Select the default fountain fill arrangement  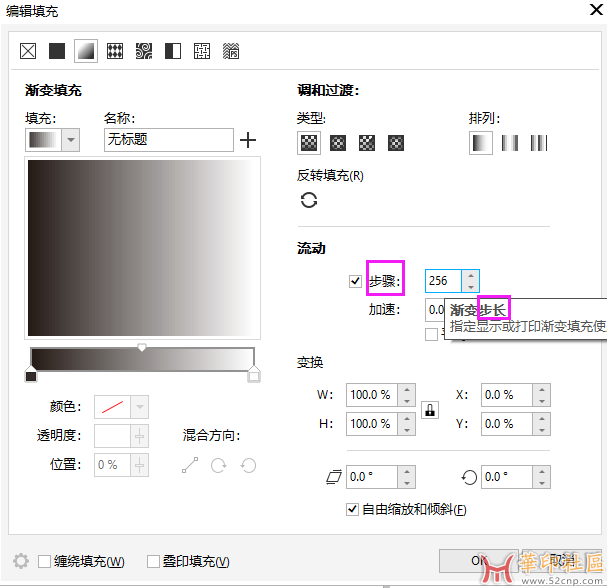(481, 143)
